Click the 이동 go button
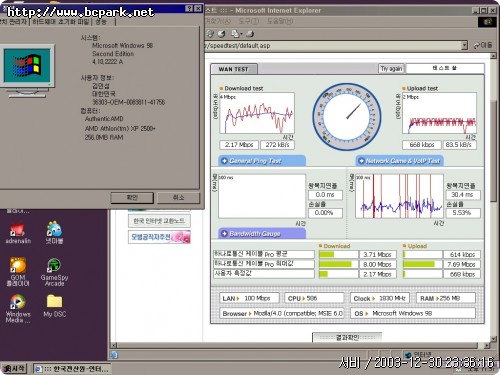Viewport: 500px width, 375px height. pyautogui.click(x=483, y=45)
